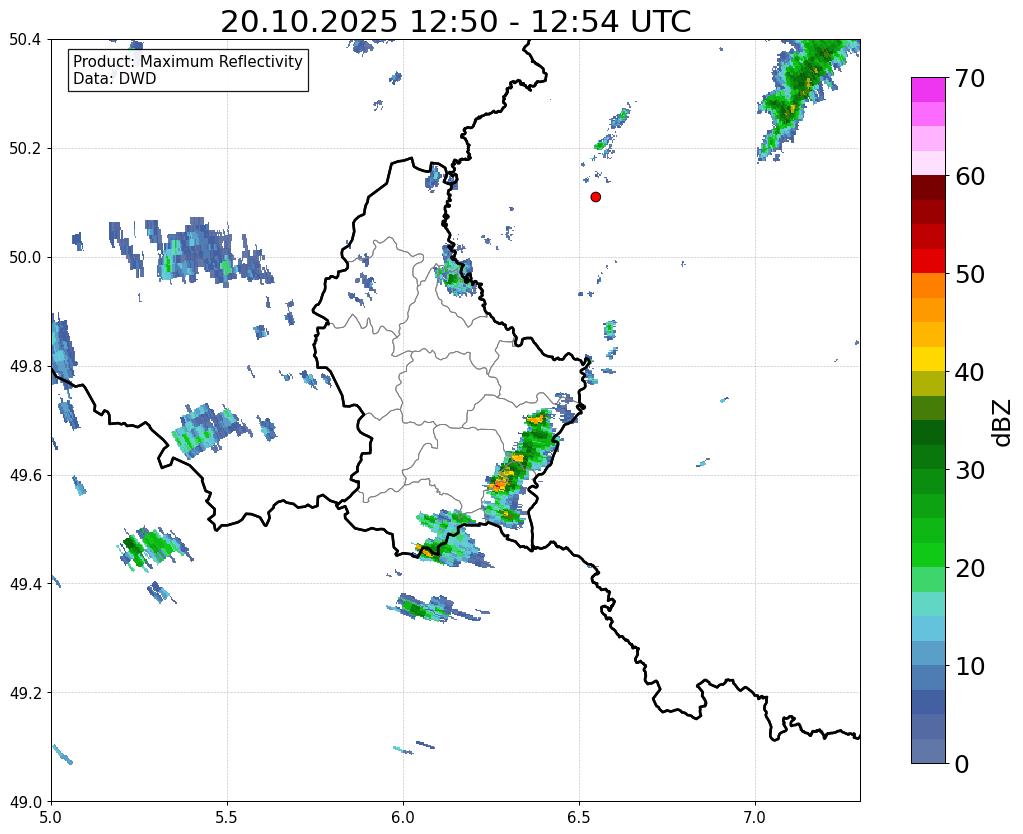Click the dark red 60 dBZ colorbar segment
This screenshot has height=834, width=1023.
tap(928, 187)
